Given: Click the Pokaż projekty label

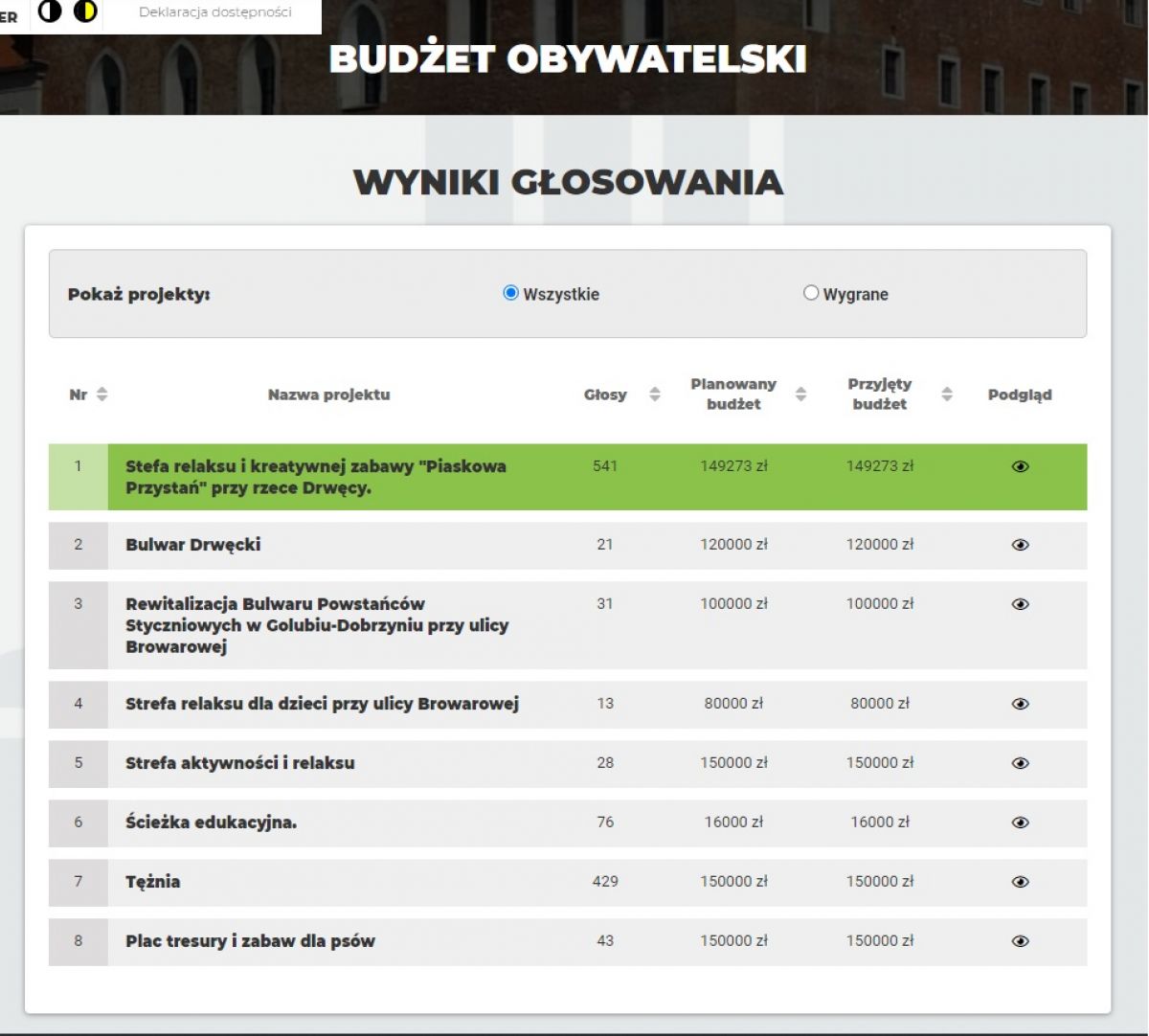Looking at the screenshot, I should (139, 294).
